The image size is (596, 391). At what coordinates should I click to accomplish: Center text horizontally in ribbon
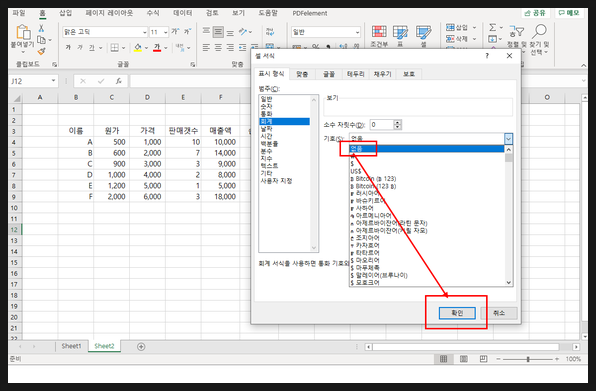[x=218, y=47]
